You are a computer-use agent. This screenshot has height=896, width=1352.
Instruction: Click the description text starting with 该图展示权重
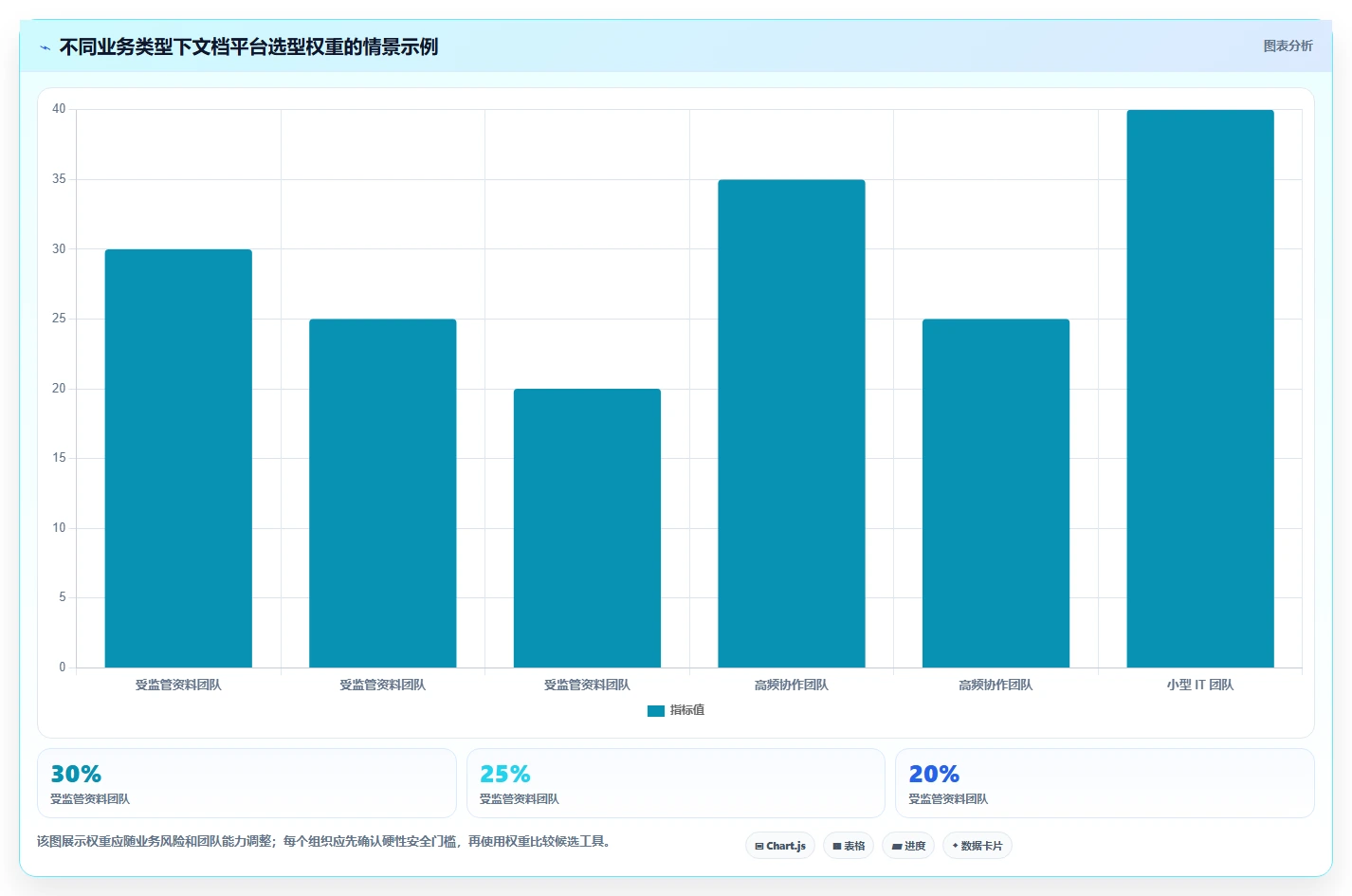pos(323,841)
